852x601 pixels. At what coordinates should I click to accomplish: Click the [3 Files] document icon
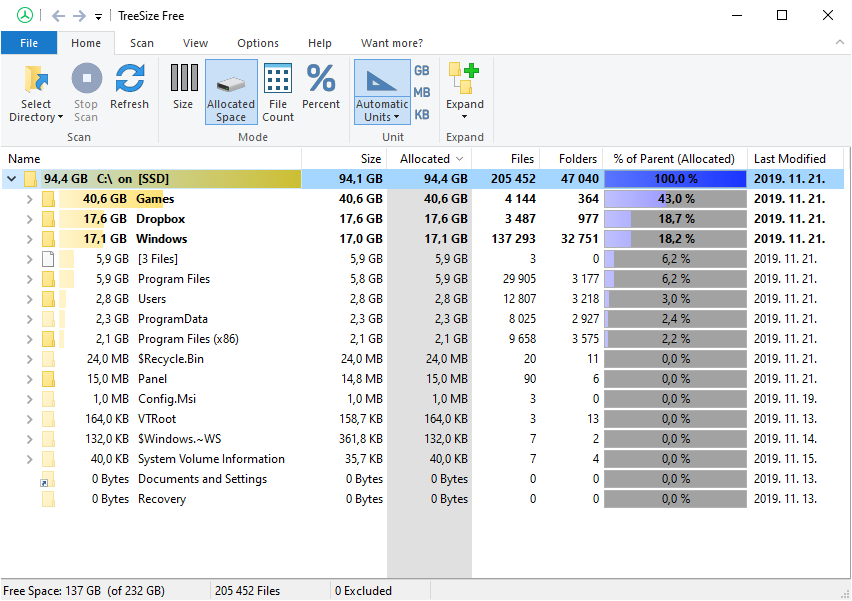pyautogui.click(x=48, y=259)
